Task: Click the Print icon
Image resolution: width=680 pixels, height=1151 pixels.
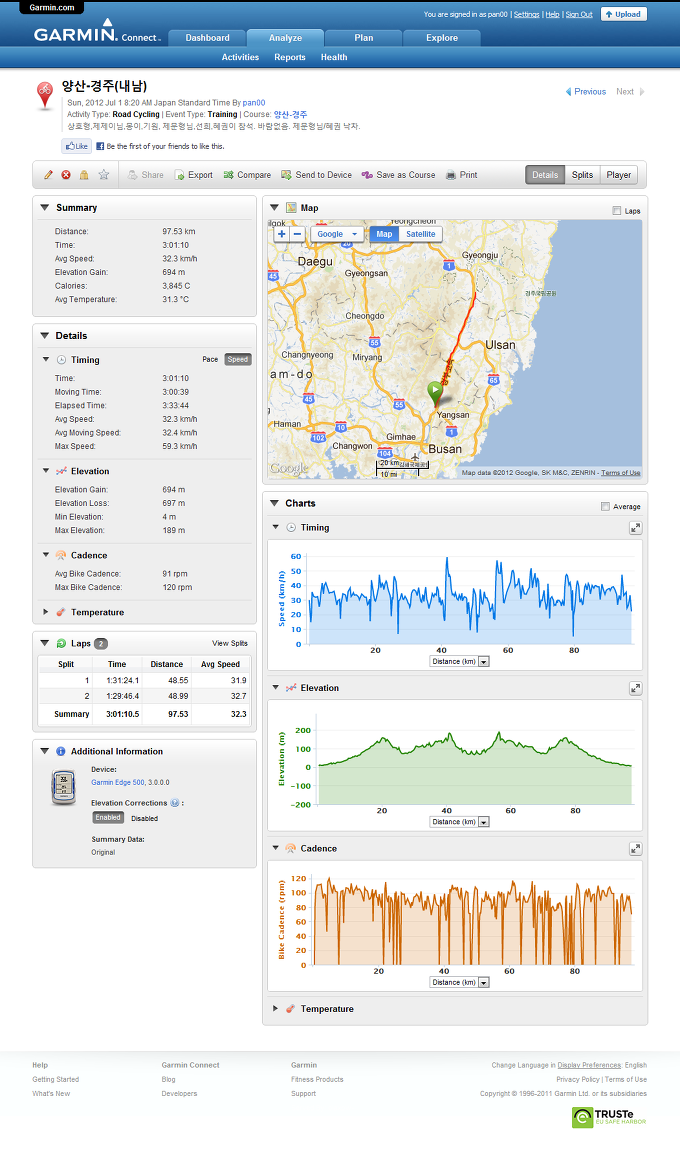Action: point(451,175)
